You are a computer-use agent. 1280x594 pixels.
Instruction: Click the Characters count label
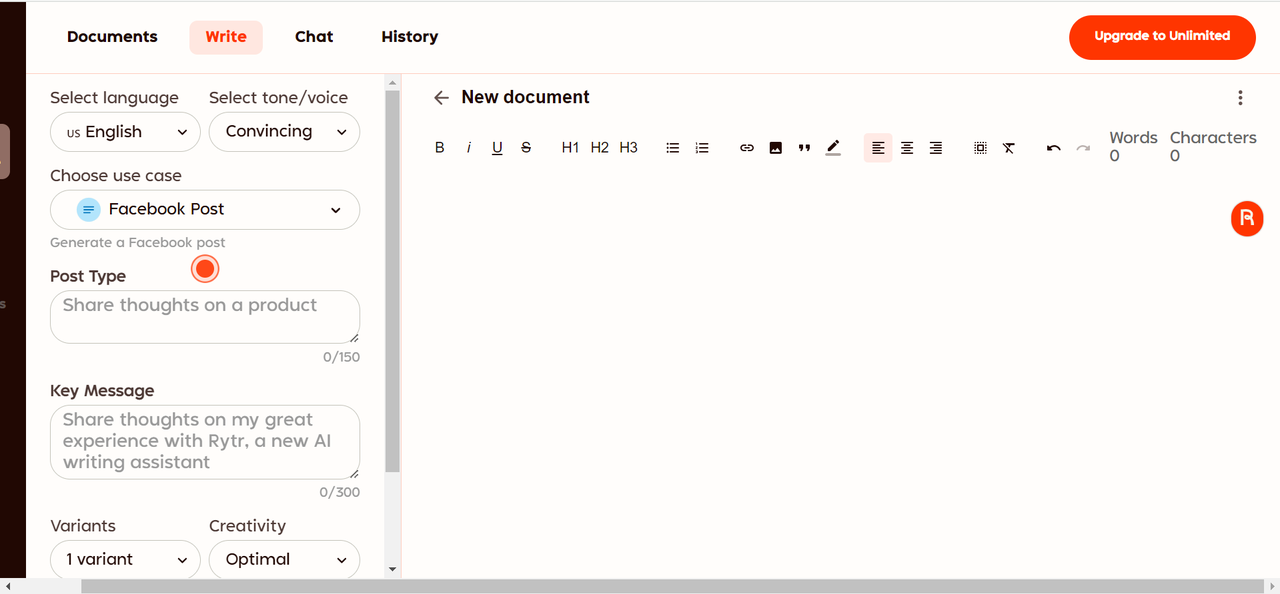1213,138
